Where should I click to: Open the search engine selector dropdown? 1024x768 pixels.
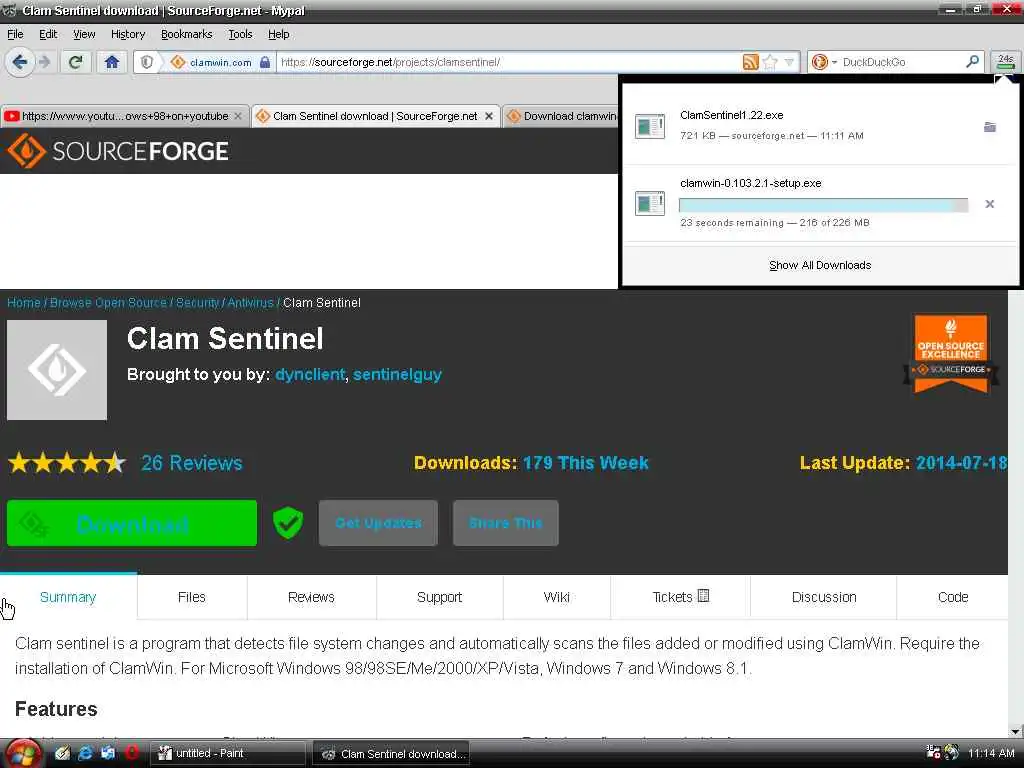coord(824,62)
